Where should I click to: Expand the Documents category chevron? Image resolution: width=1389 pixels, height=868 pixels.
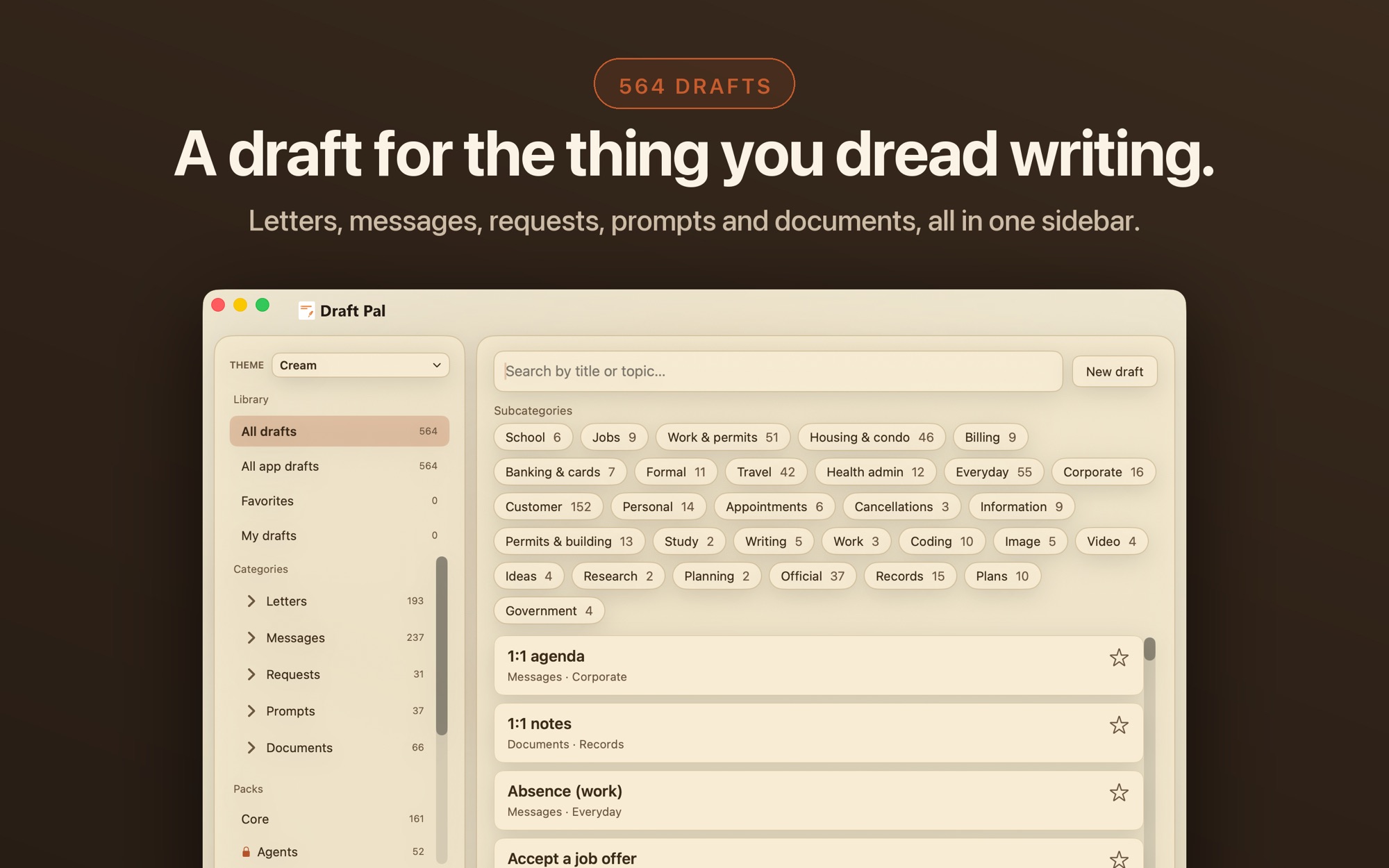[x=251, y=747]
